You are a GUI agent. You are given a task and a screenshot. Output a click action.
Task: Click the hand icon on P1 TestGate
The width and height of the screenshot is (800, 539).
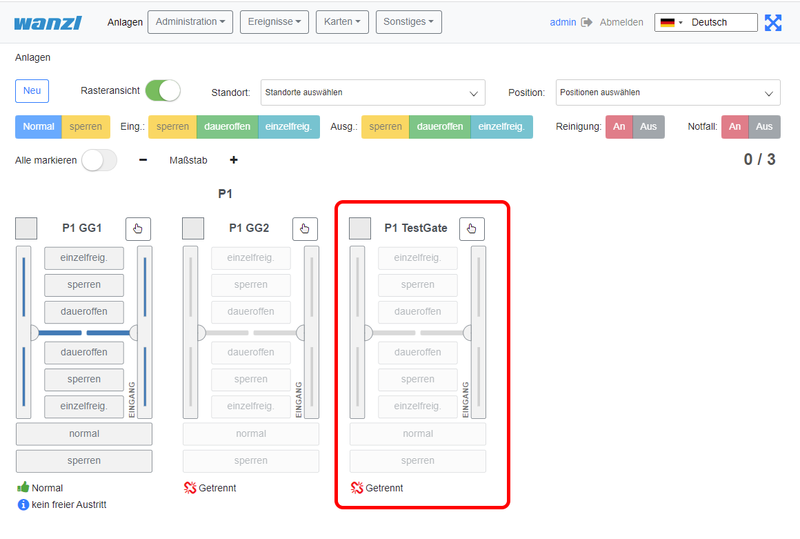[x=472, y=228]
